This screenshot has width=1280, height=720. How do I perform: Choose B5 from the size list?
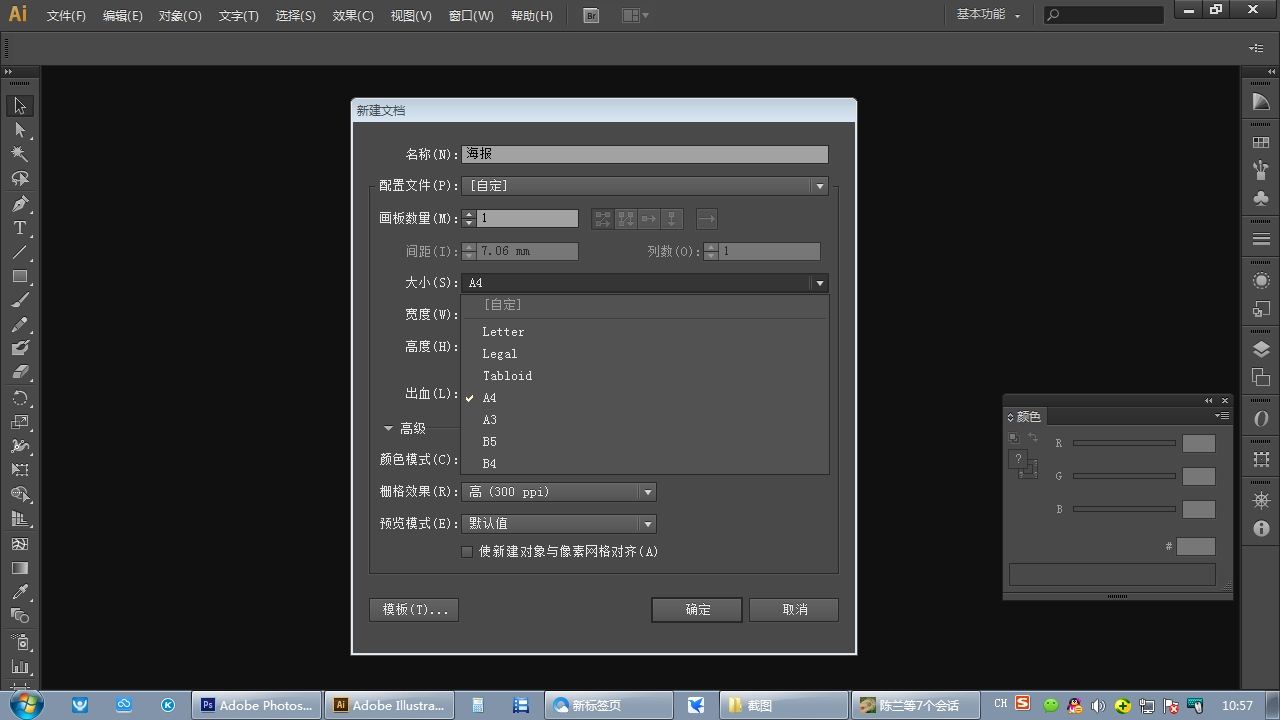pos(644,442)
